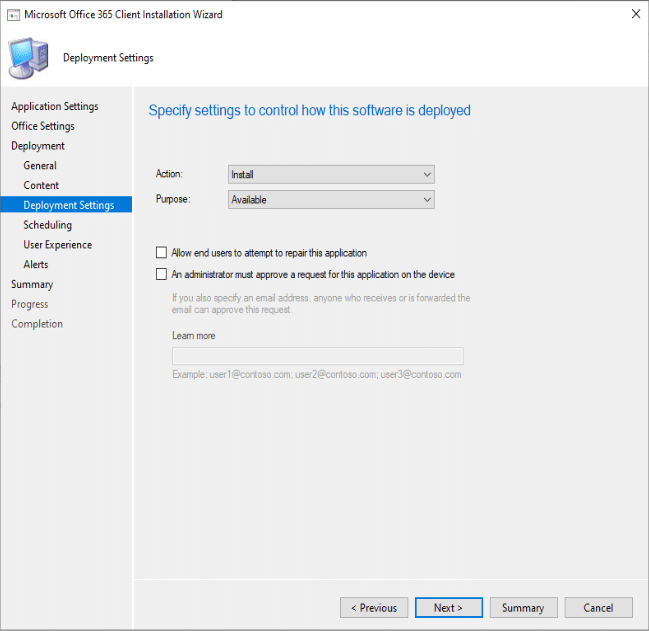
Task: Close the installation wizard window
Action: (x=637, y=15)
